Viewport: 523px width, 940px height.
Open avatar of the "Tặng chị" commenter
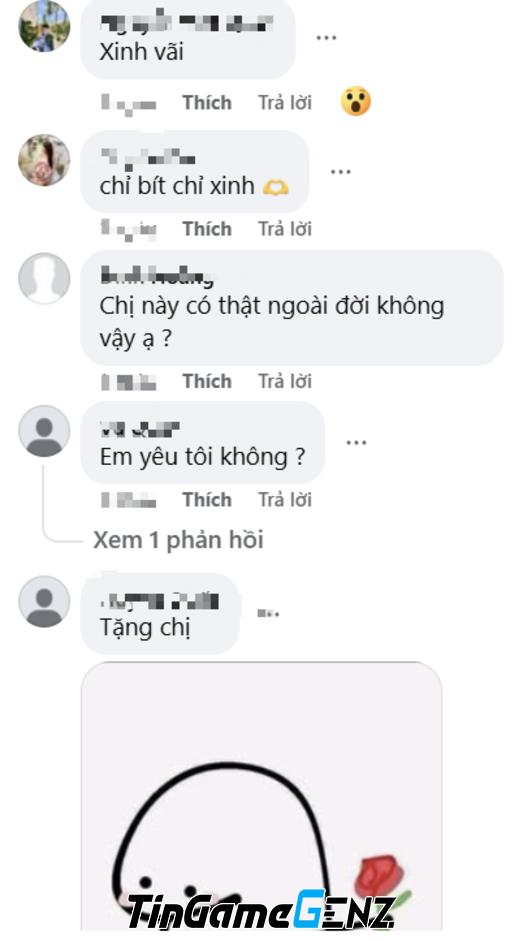44,602
